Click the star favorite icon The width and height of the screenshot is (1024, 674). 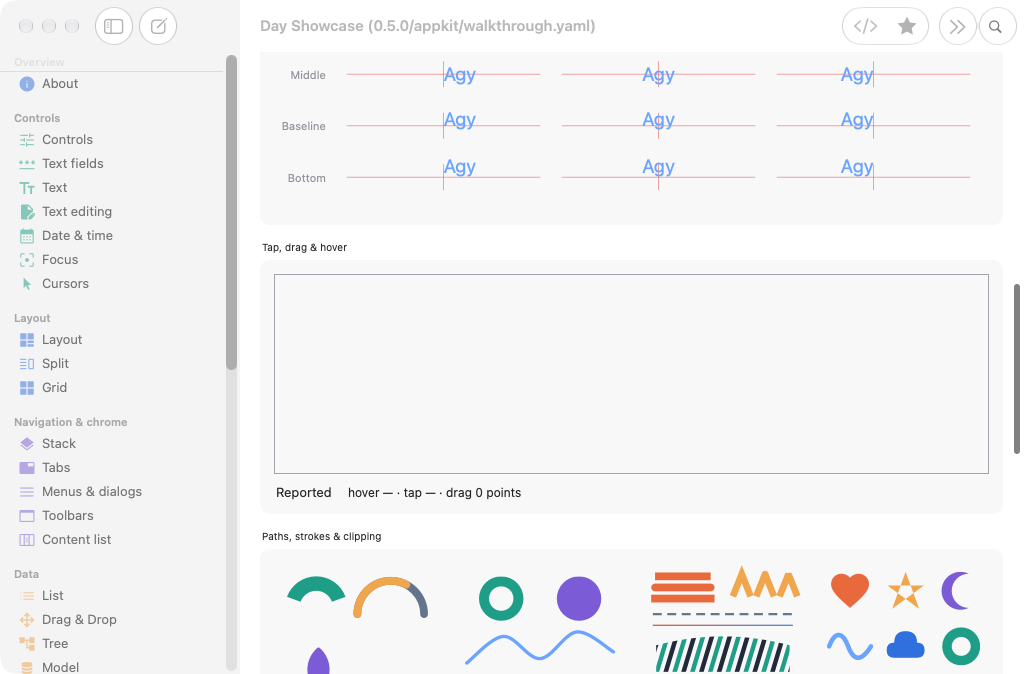906,26
